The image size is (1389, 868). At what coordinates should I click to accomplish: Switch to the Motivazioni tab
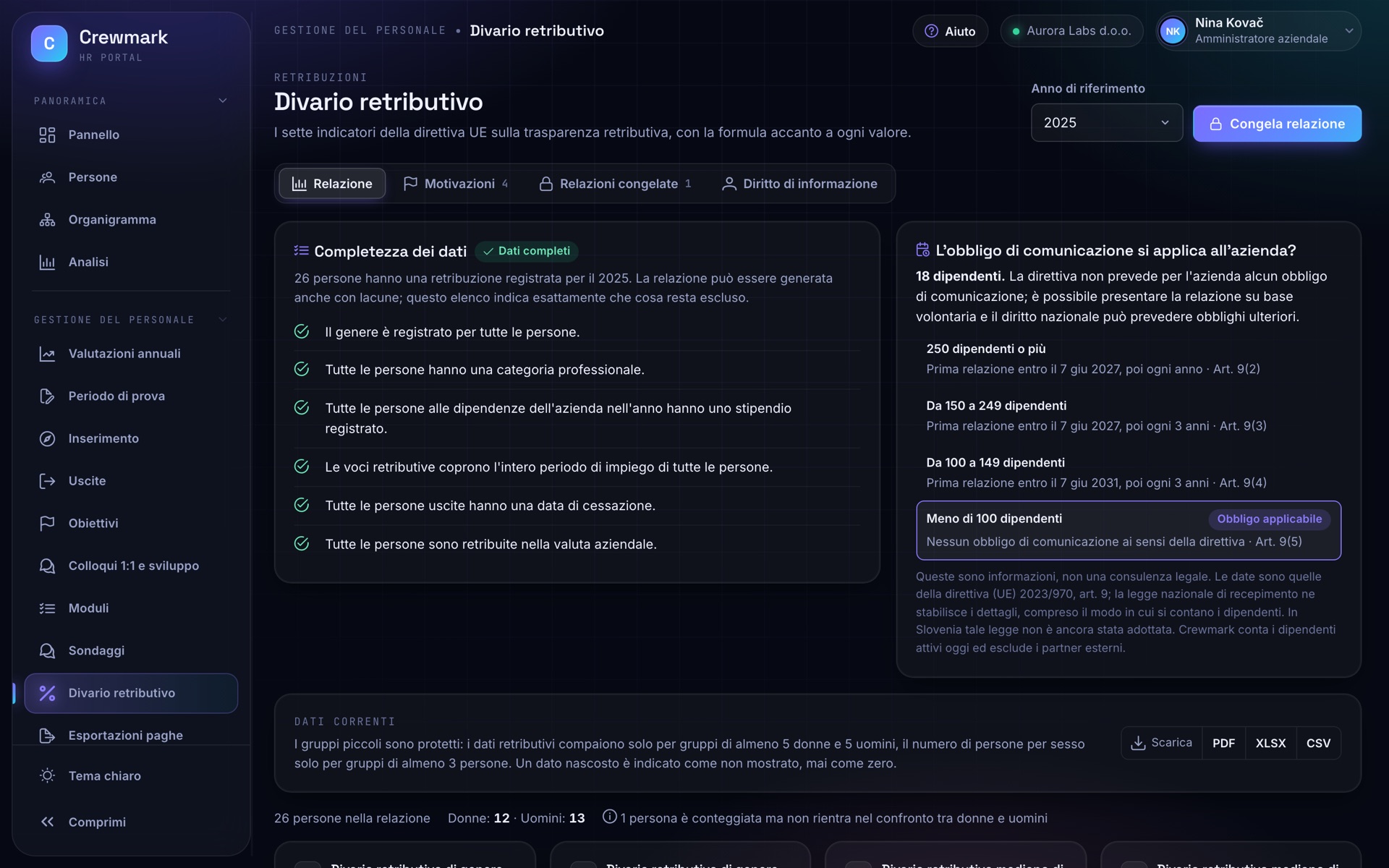click(456, 184)
